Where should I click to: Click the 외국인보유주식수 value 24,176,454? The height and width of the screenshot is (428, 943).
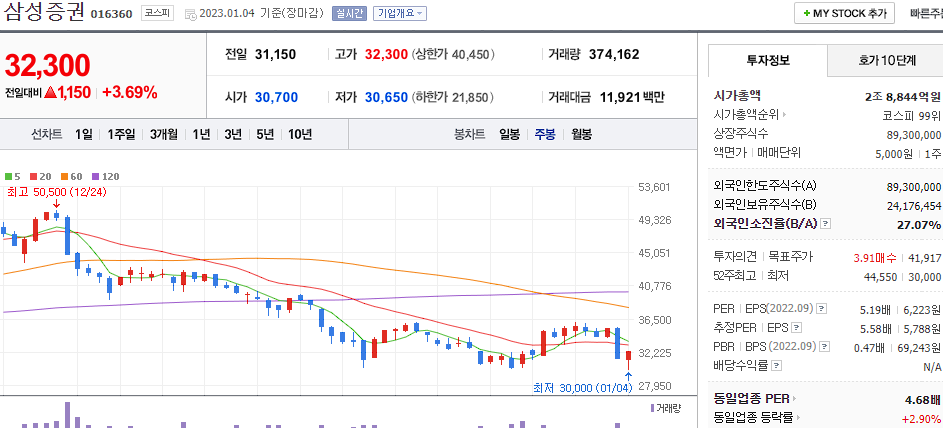914,206
